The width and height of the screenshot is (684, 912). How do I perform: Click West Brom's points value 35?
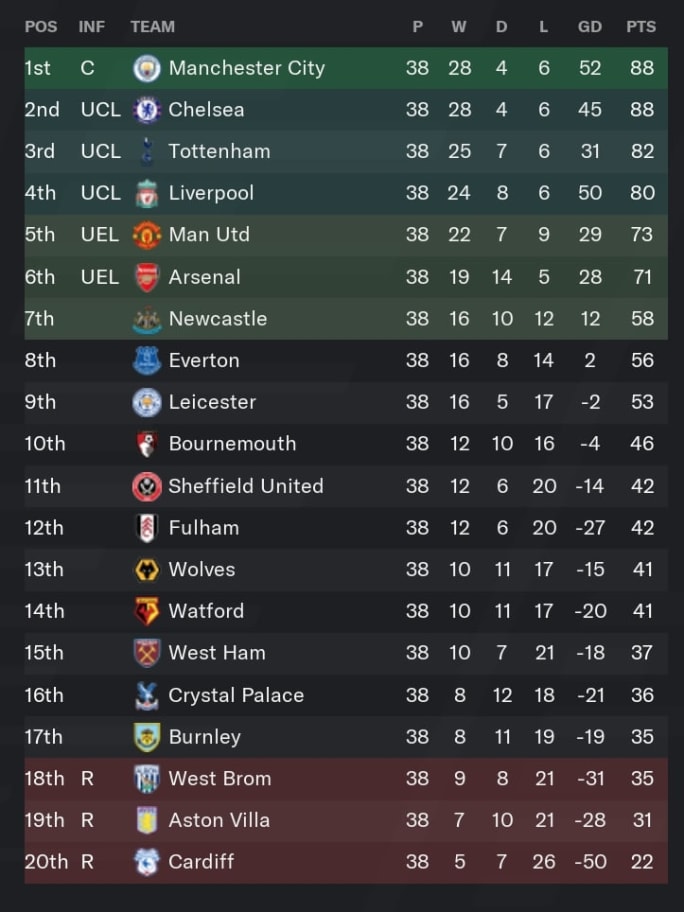[642, 778]
